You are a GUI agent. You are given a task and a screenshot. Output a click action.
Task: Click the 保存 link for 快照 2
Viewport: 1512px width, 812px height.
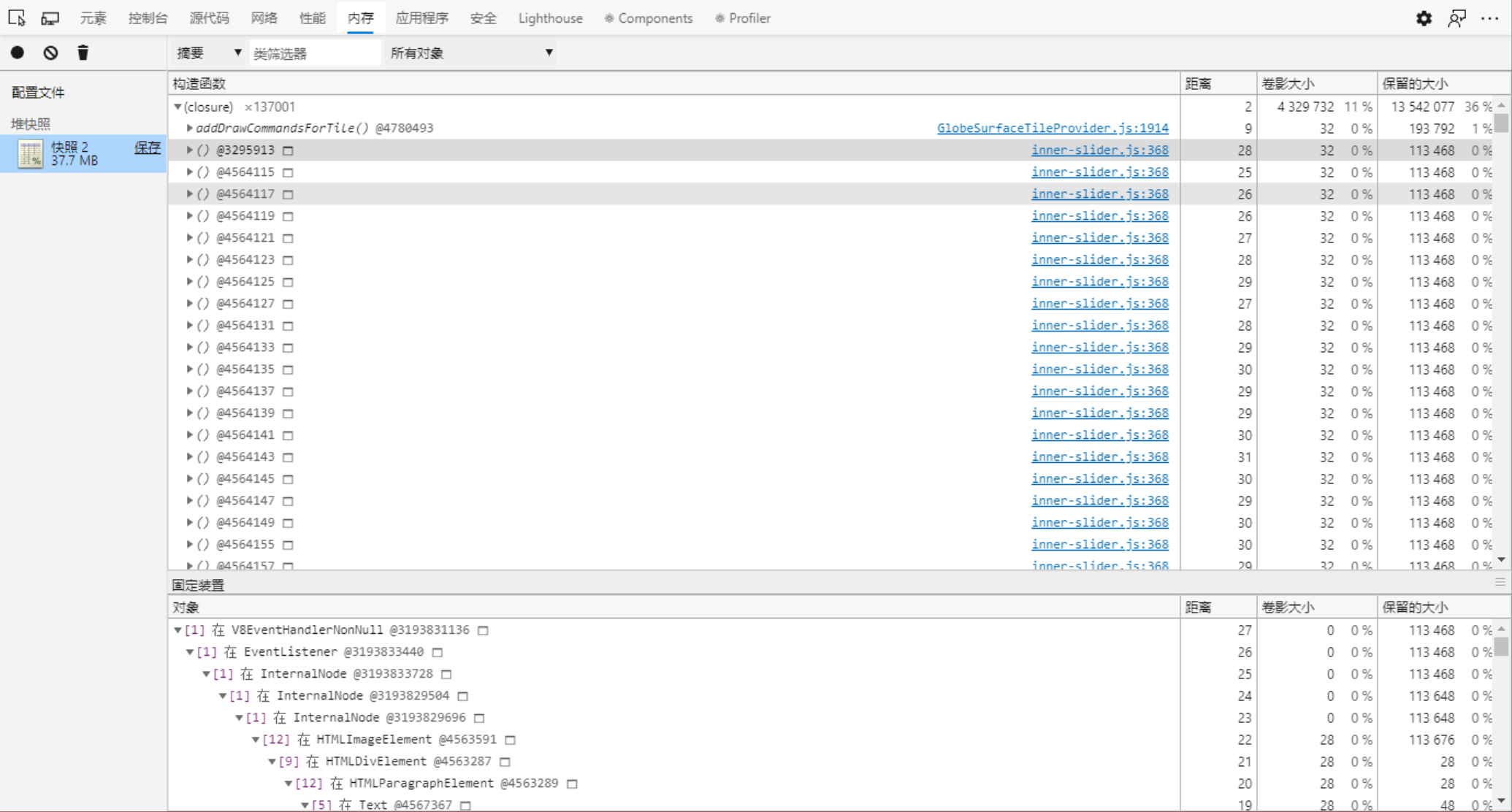(x=148, y=148)
